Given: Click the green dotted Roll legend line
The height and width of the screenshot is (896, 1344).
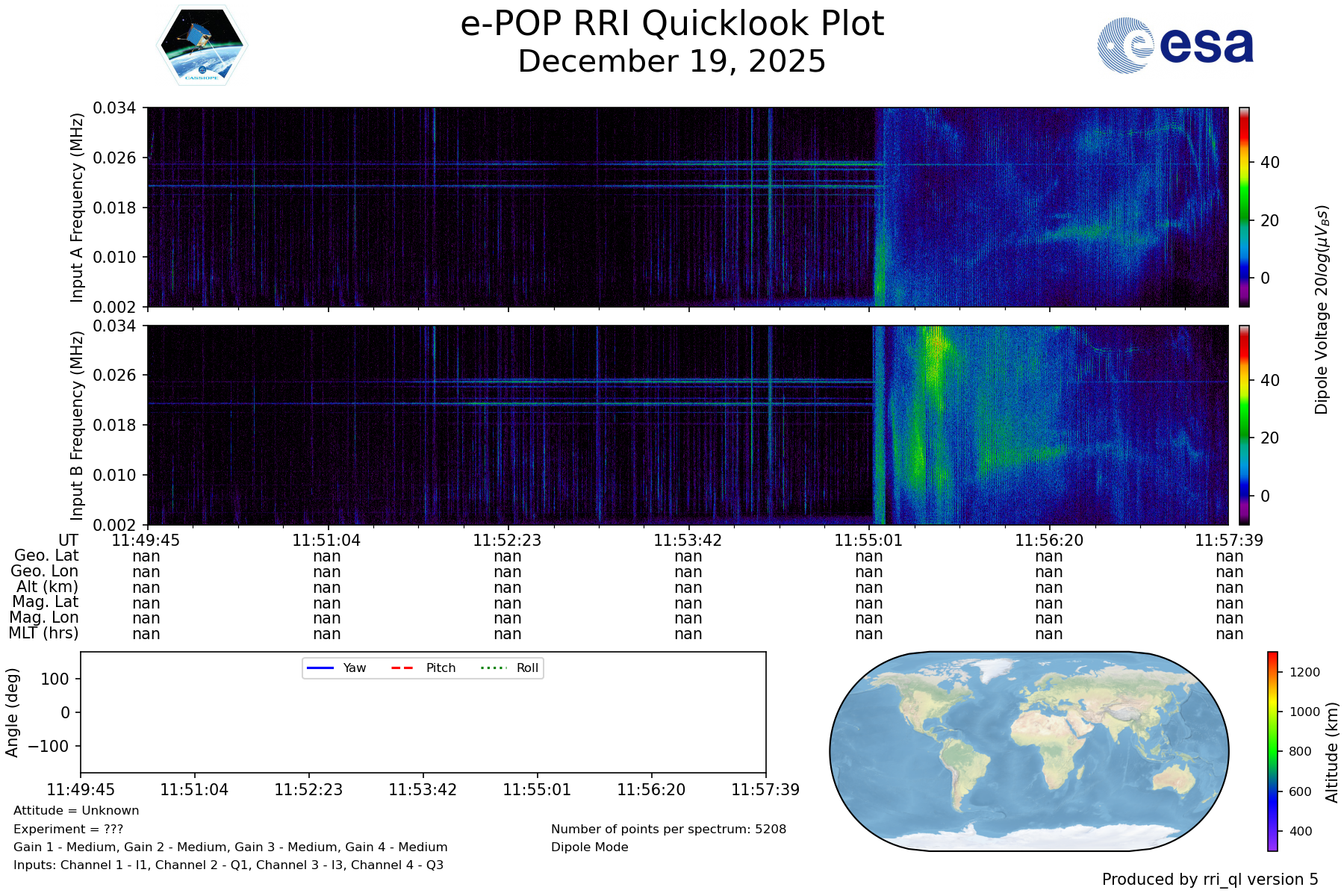Looking at the screenshot, I should click(493, 668).
